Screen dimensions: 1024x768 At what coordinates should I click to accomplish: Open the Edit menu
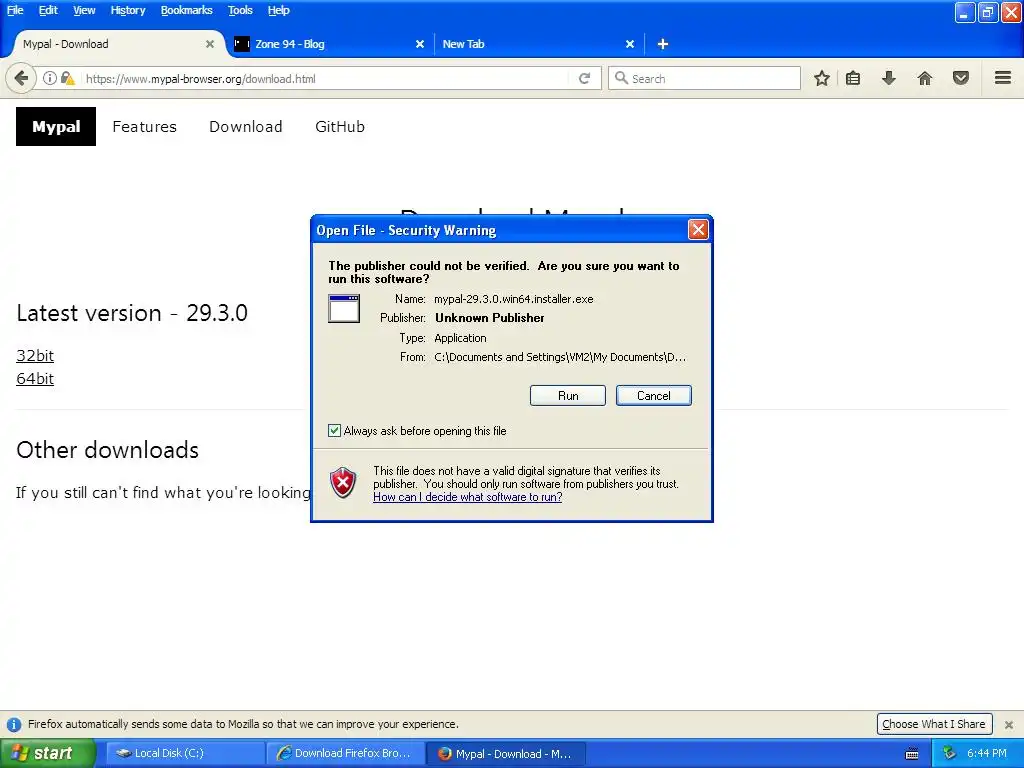coord(48,10)
